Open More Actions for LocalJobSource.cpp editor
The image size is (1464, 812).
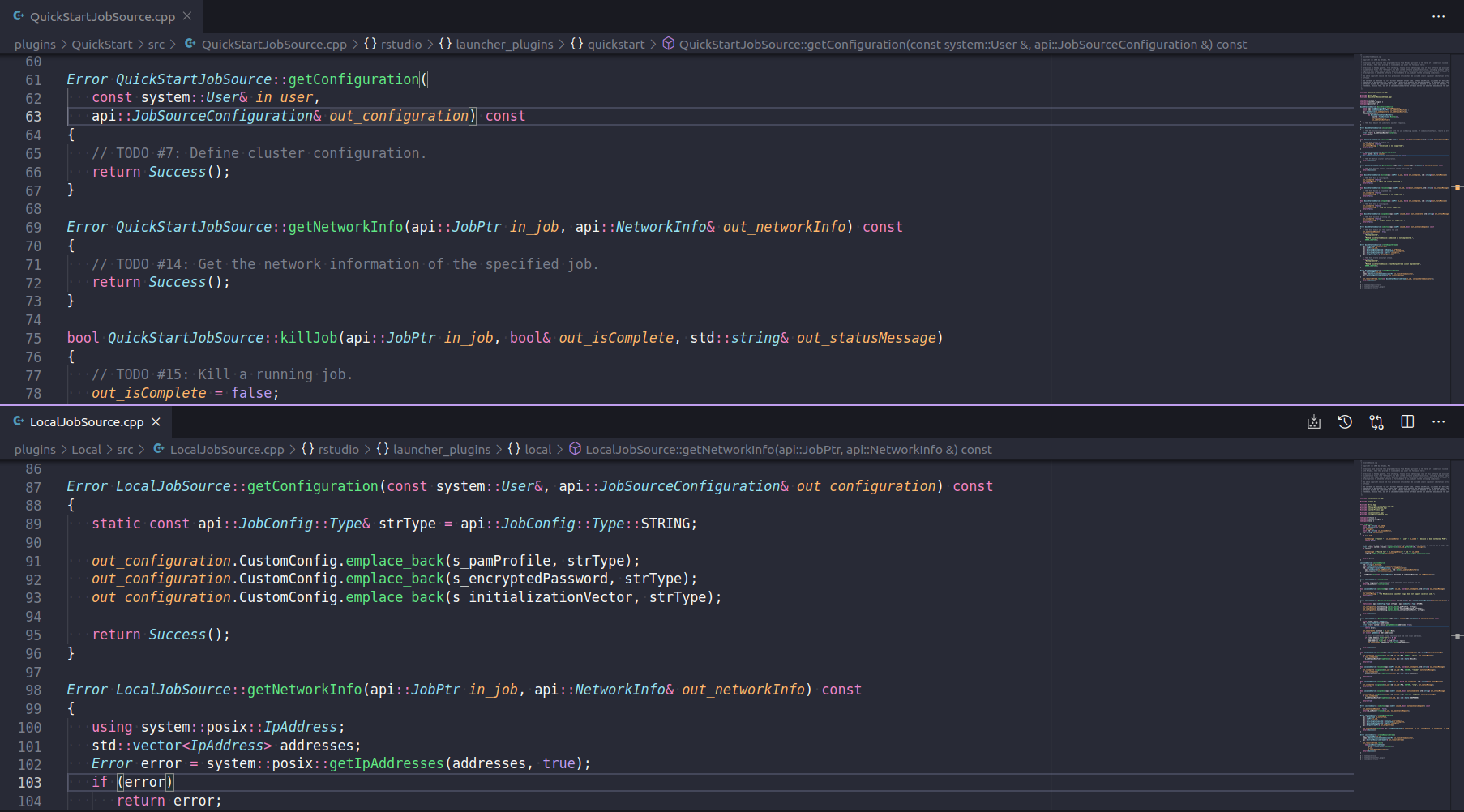[x=1439, y=421]
